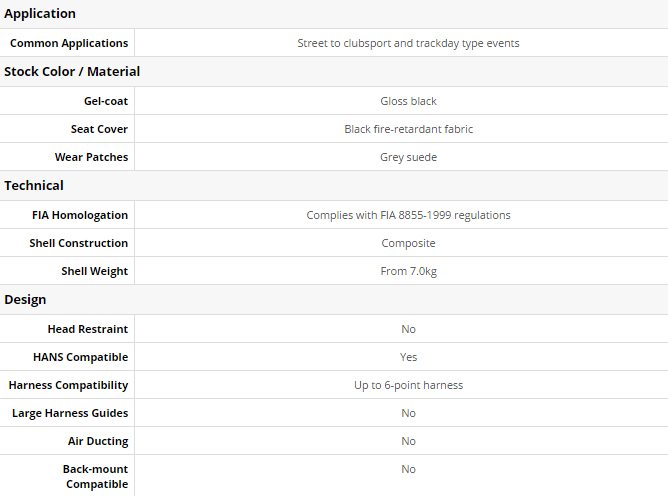Click the Back-mount Compatible label
This screenshot has height=496, width=668.
point(95,476)
